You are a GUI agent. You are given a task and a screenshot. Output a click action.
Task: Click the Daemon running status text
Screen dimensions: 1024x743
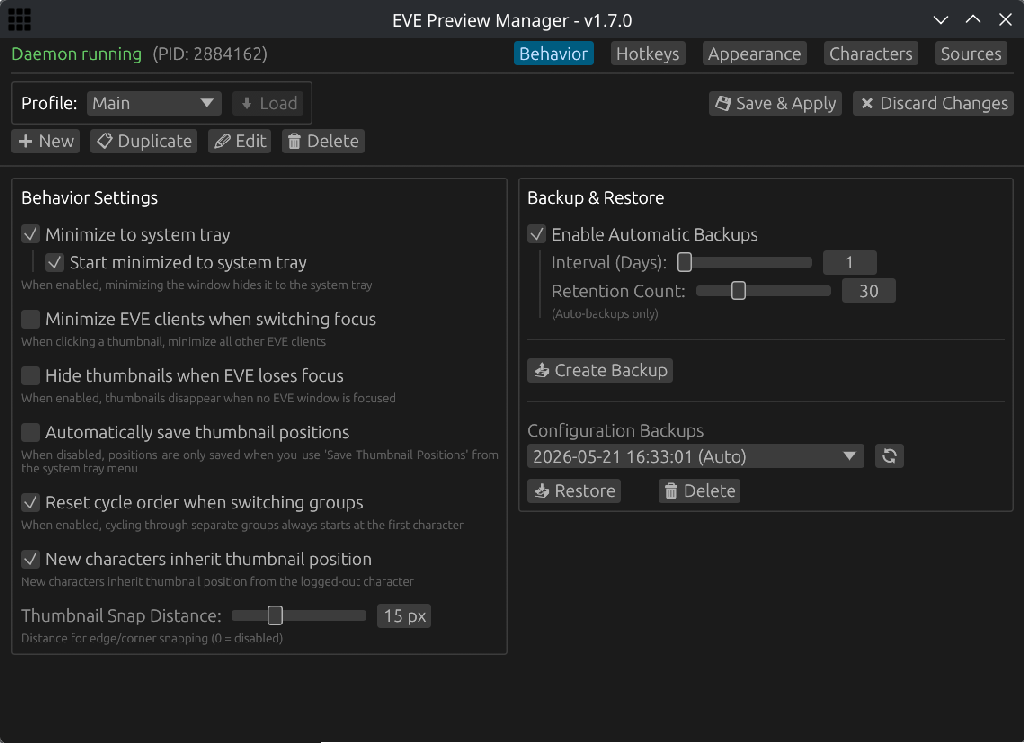click(x=76, y=54)
